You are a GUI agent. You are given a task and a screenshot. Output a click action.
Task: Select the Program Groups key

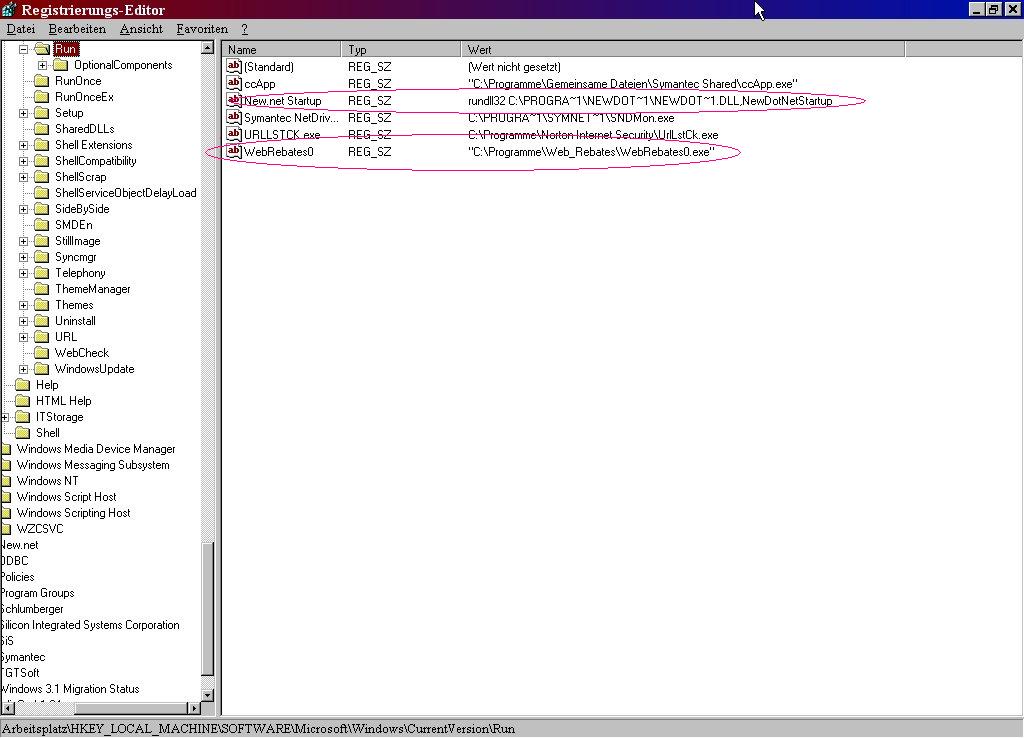coord(37,593)
